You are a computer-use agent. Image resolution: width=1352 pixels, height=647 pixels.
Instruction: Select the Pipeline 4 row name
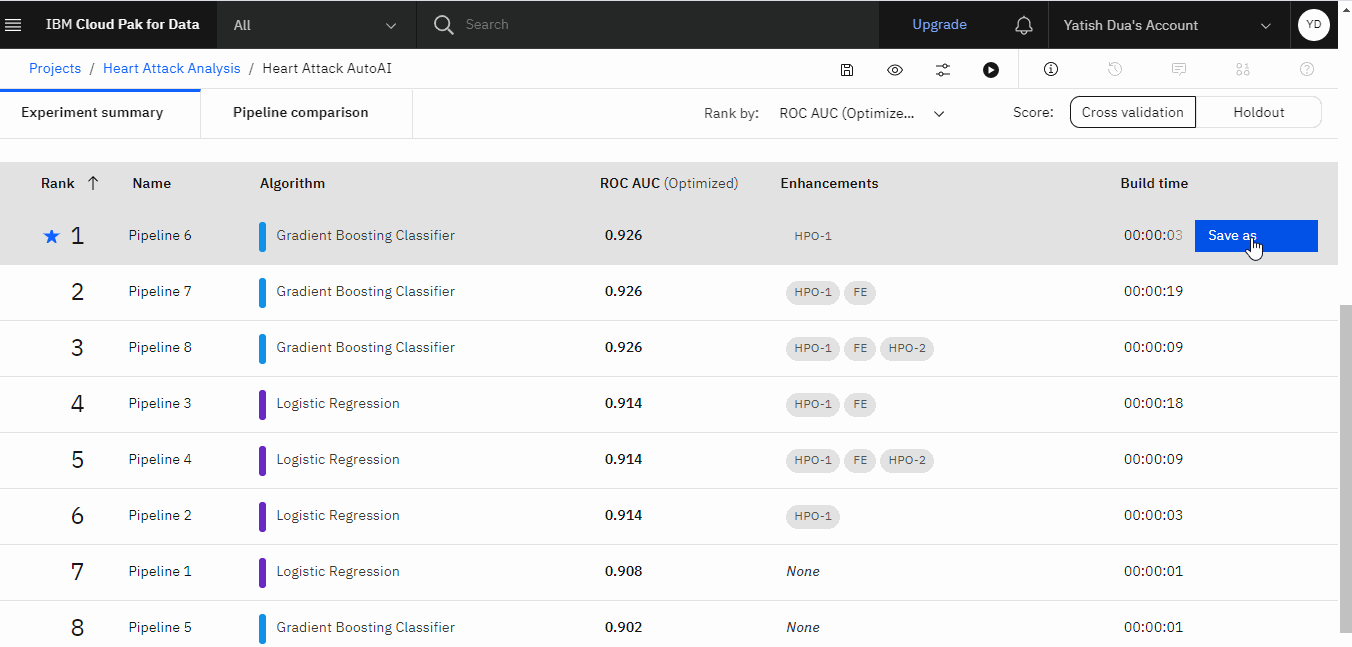coord(160,460)
